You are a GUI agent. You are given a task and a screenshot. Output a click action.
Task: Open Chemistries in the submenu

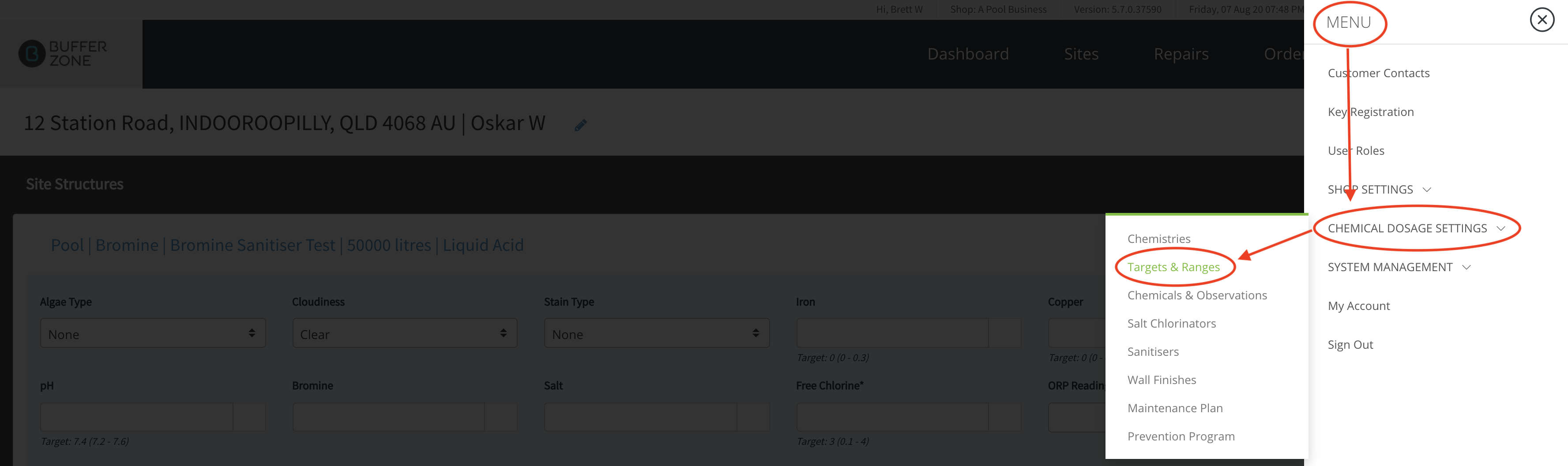1158,239
